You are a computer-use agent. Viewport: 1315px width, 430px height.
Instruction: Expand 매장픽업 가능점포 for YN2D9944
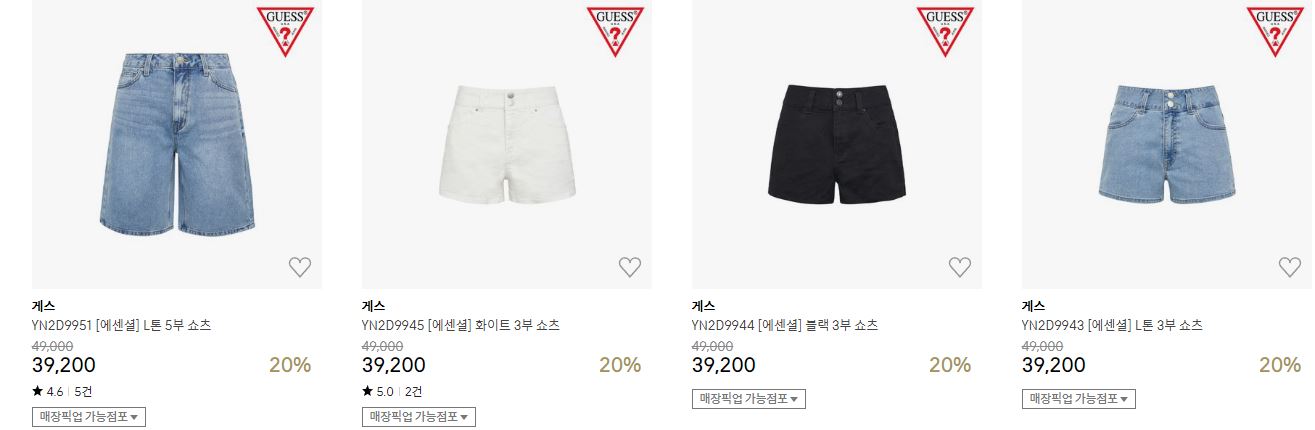click(x=749, y=399)
